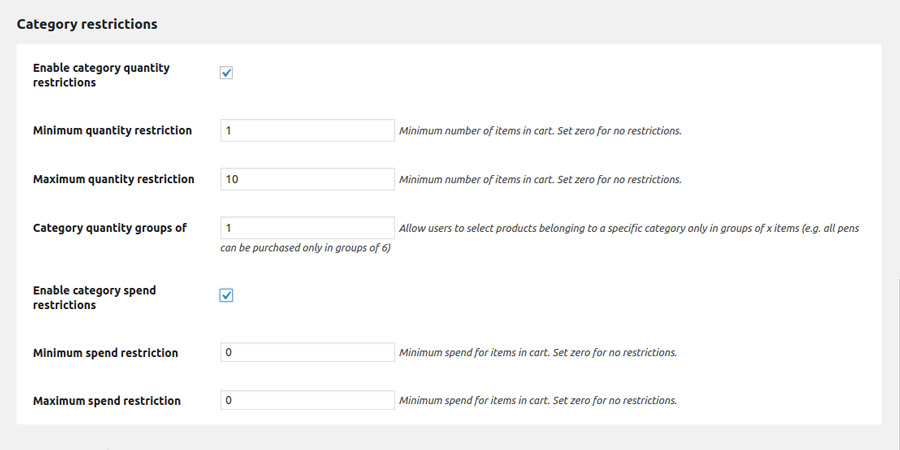Focus the Maximum spend restriction input
The height and width of the screenshot is (450, 900).
click(307, 400)
